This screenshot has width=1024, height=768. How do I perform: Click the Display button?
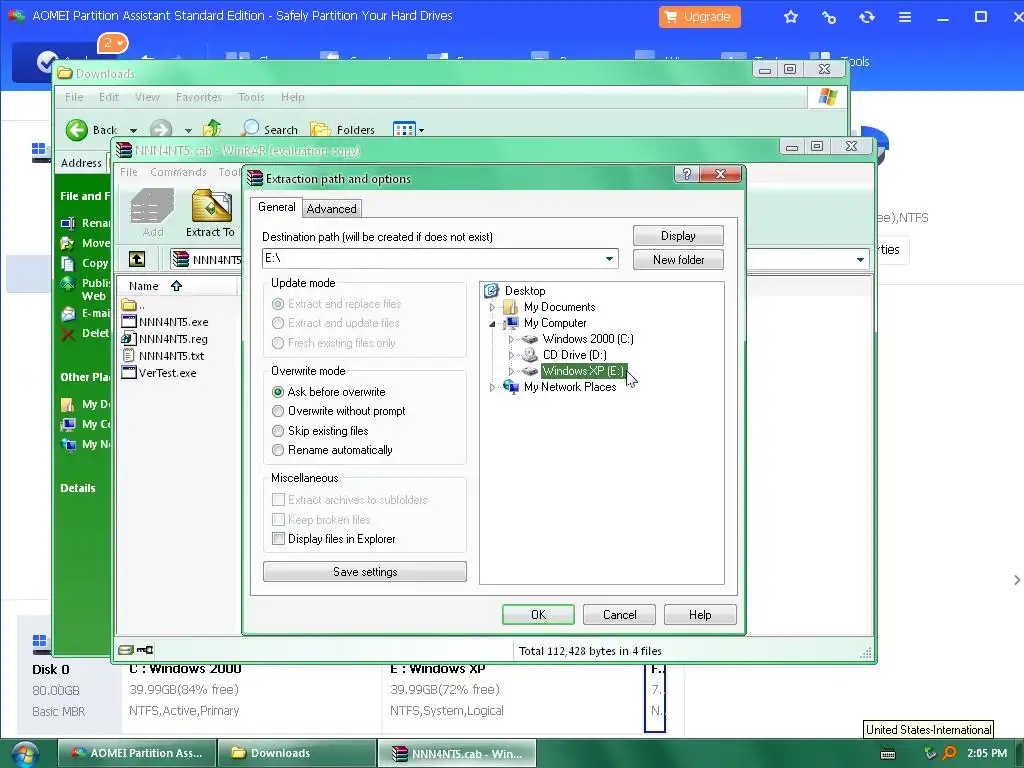pos(678,236)
